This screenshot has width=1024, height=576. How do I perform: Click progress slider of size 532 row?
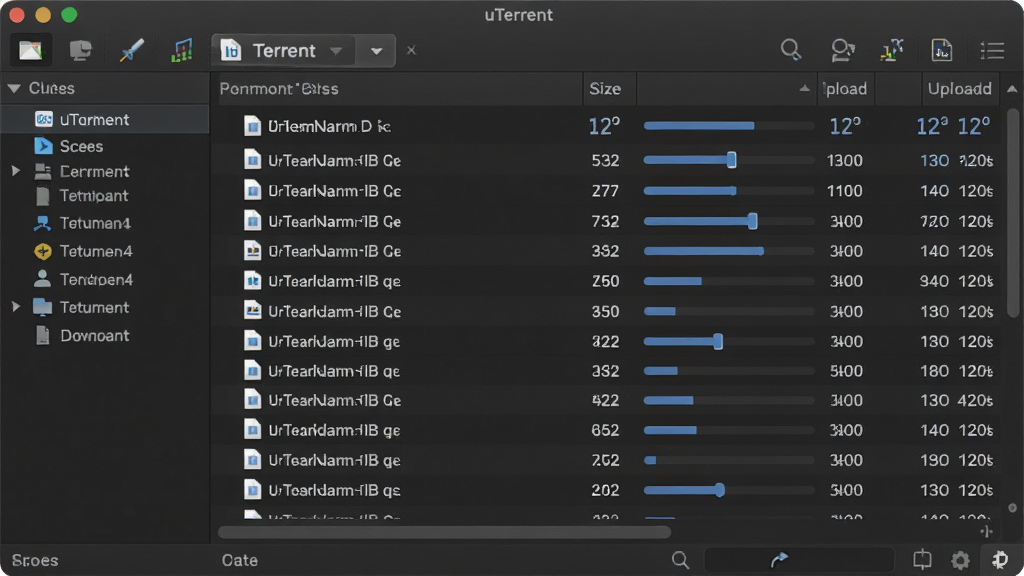click(731, 160)
